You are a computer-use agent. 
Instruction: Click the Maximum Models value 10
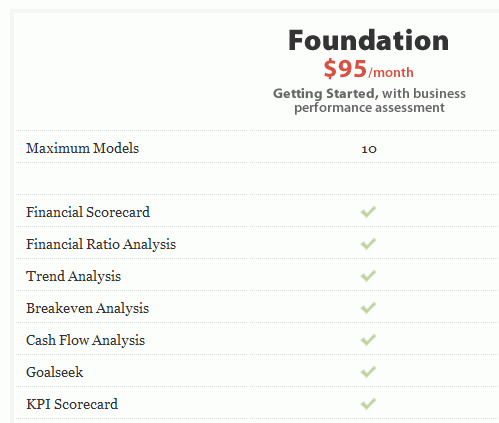(x=369, y=149)
